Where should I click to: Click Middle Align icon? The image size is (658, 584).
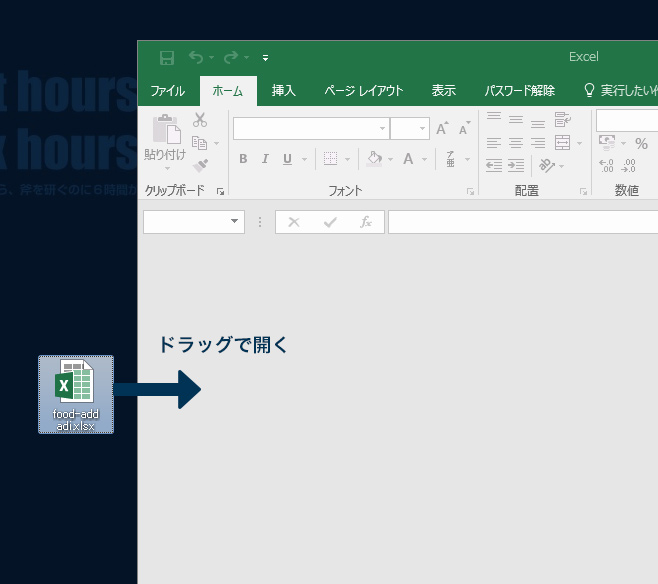tap(516, 120)
